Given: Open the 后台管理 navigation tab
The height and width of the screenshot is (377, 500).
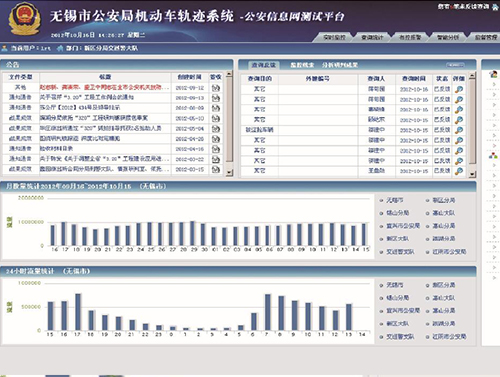Looking at the screenshot, I should (x=486, y=37).
